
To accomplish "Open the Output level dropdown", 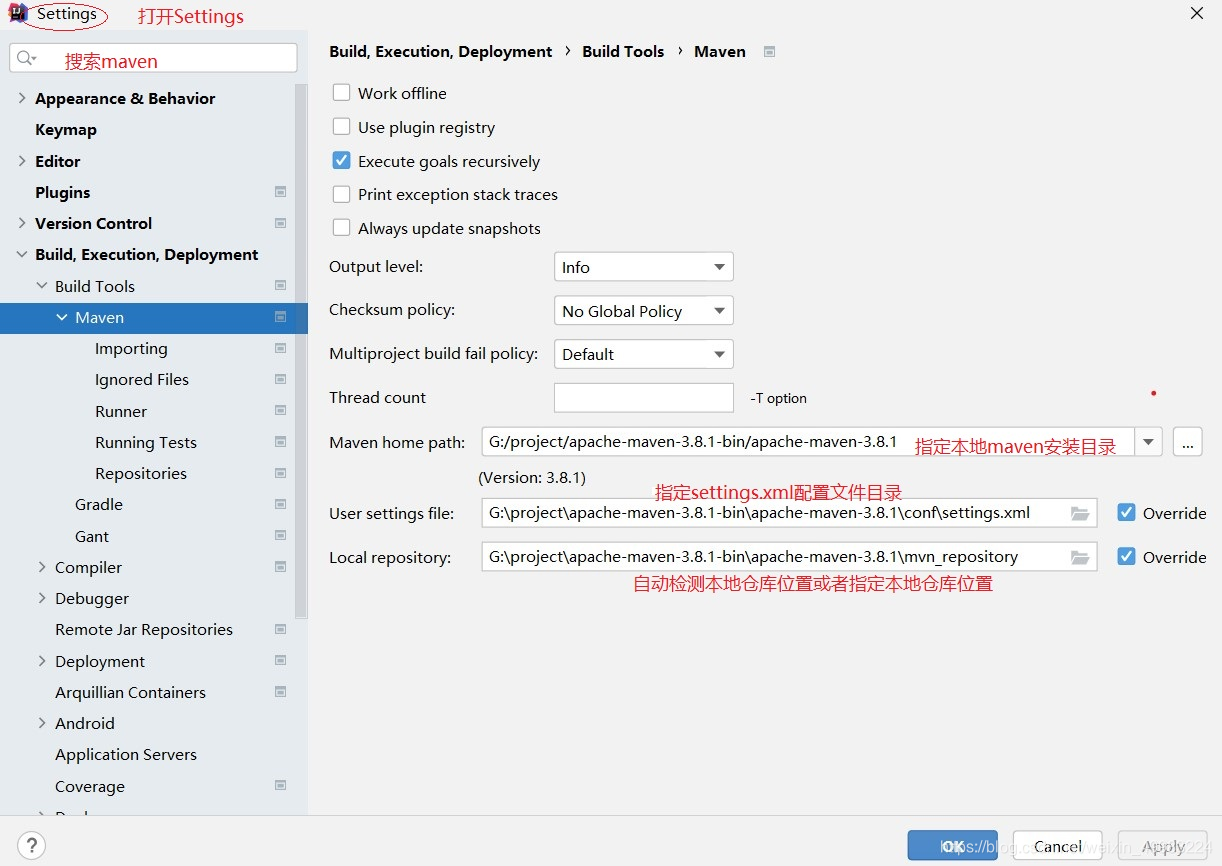I will click(643, 267).
